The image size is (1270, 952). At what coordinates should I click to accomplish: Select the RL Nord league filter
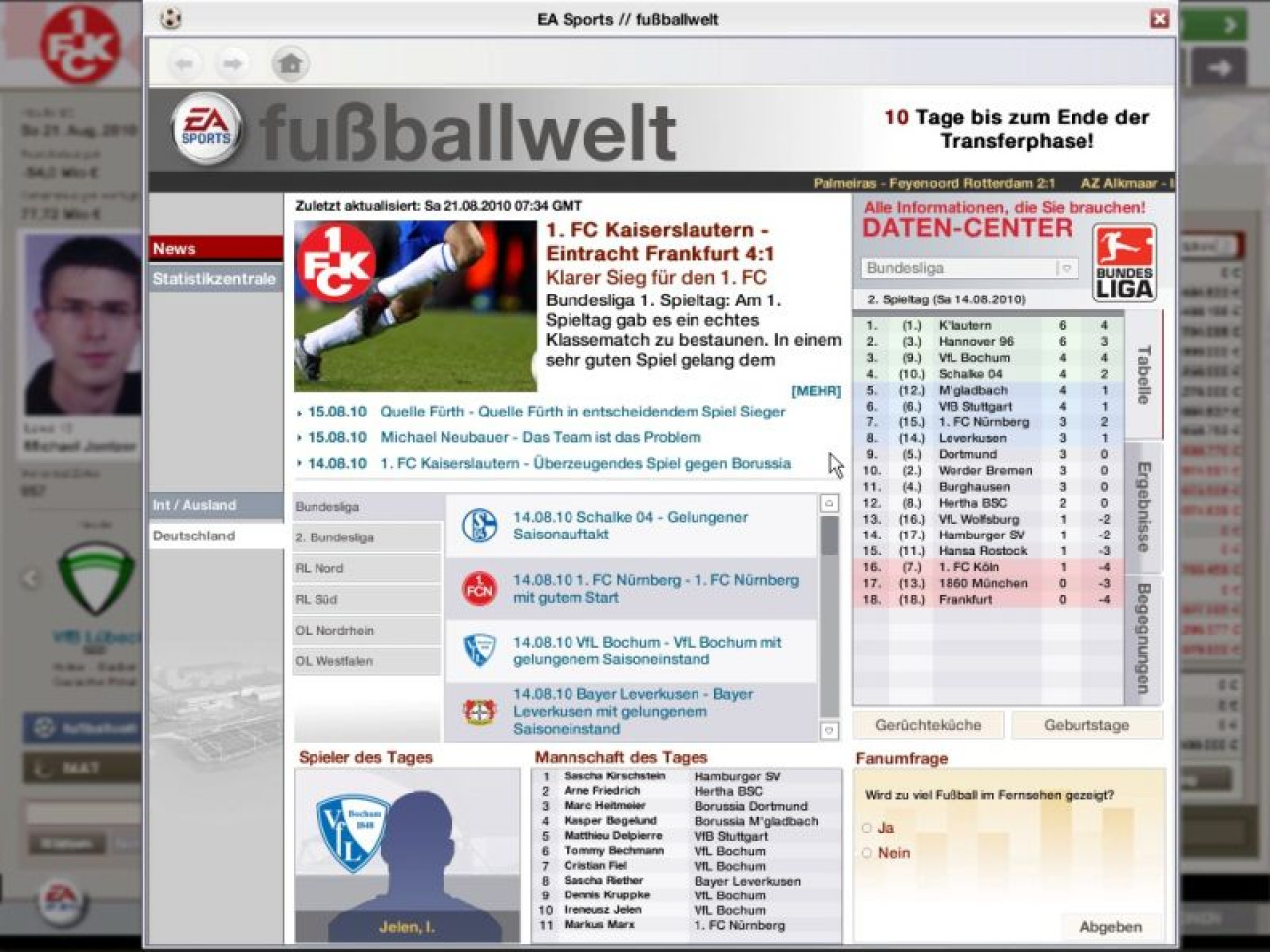[366, 568]
